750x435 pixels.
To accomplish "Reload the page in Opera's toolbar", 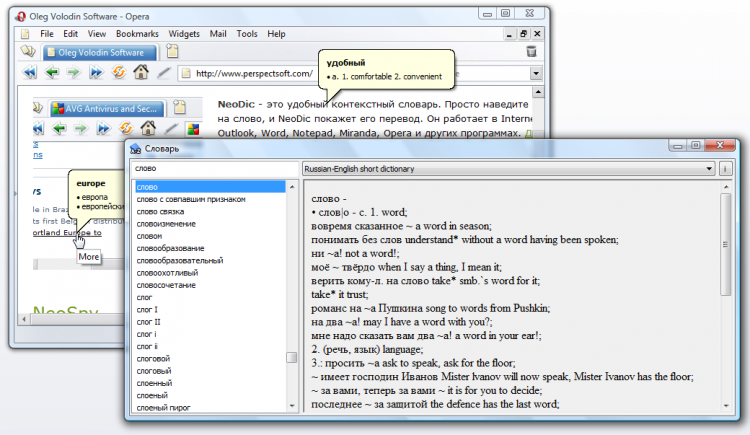I will [x=119, y=72].
